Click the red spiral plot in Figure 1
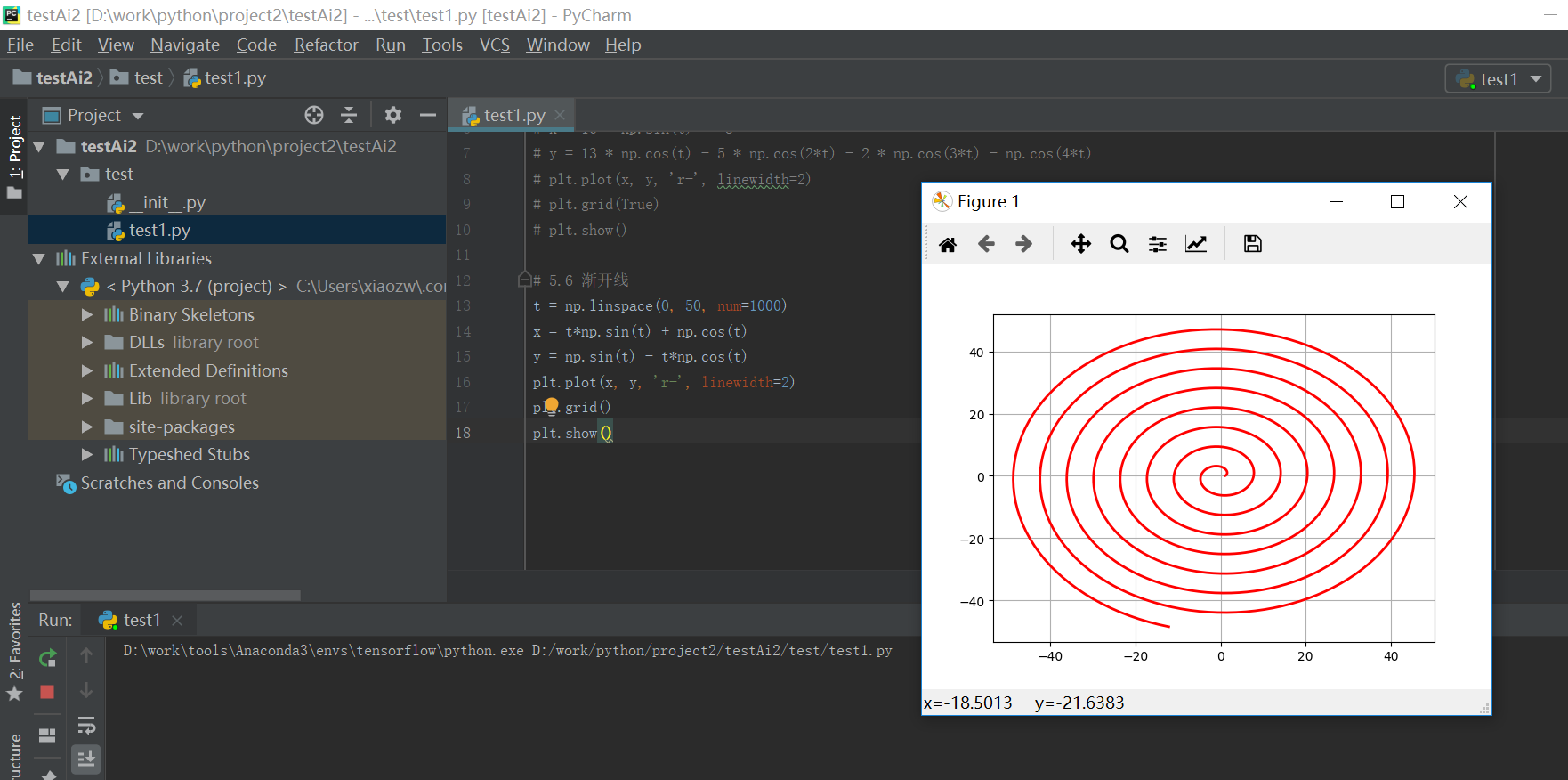 (x=1214, y=478)
